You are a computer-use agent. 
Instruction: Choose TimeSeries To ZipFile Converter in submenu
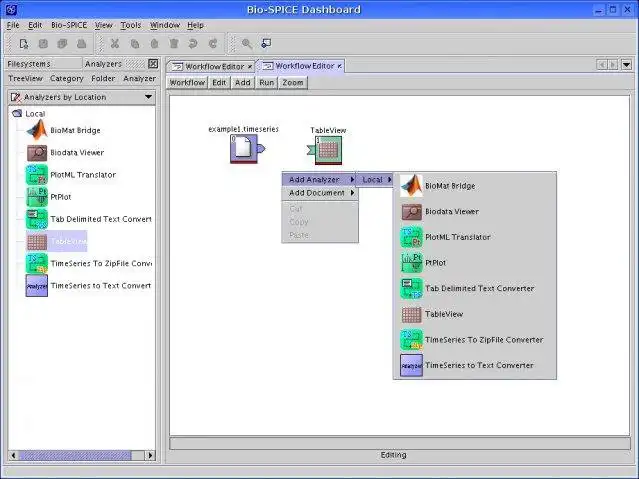click(475, 340)
